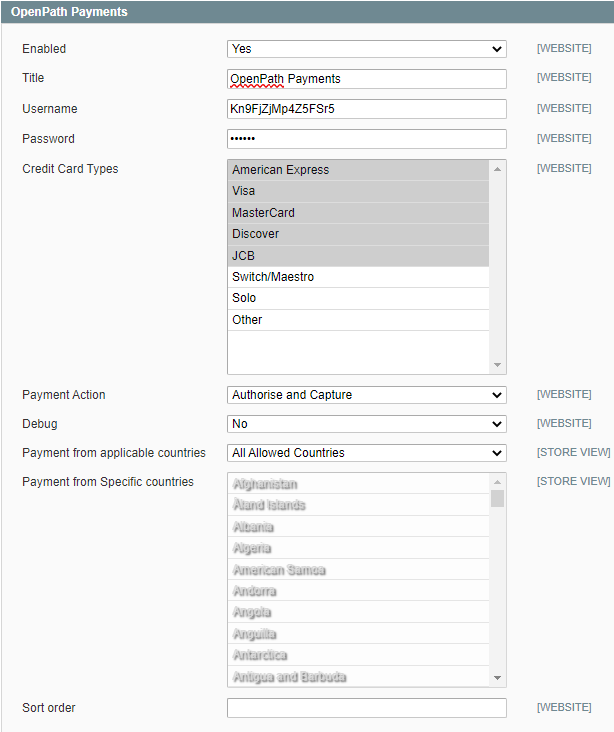This screenshot has width=614, height=732.
Task: Select JCB in Credit Card Types
Action: tap(358, 256)
